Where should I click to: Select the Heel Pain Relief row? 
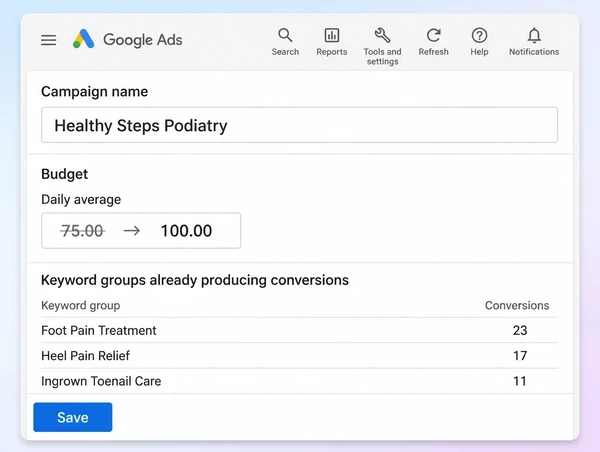tap(299, 356)
